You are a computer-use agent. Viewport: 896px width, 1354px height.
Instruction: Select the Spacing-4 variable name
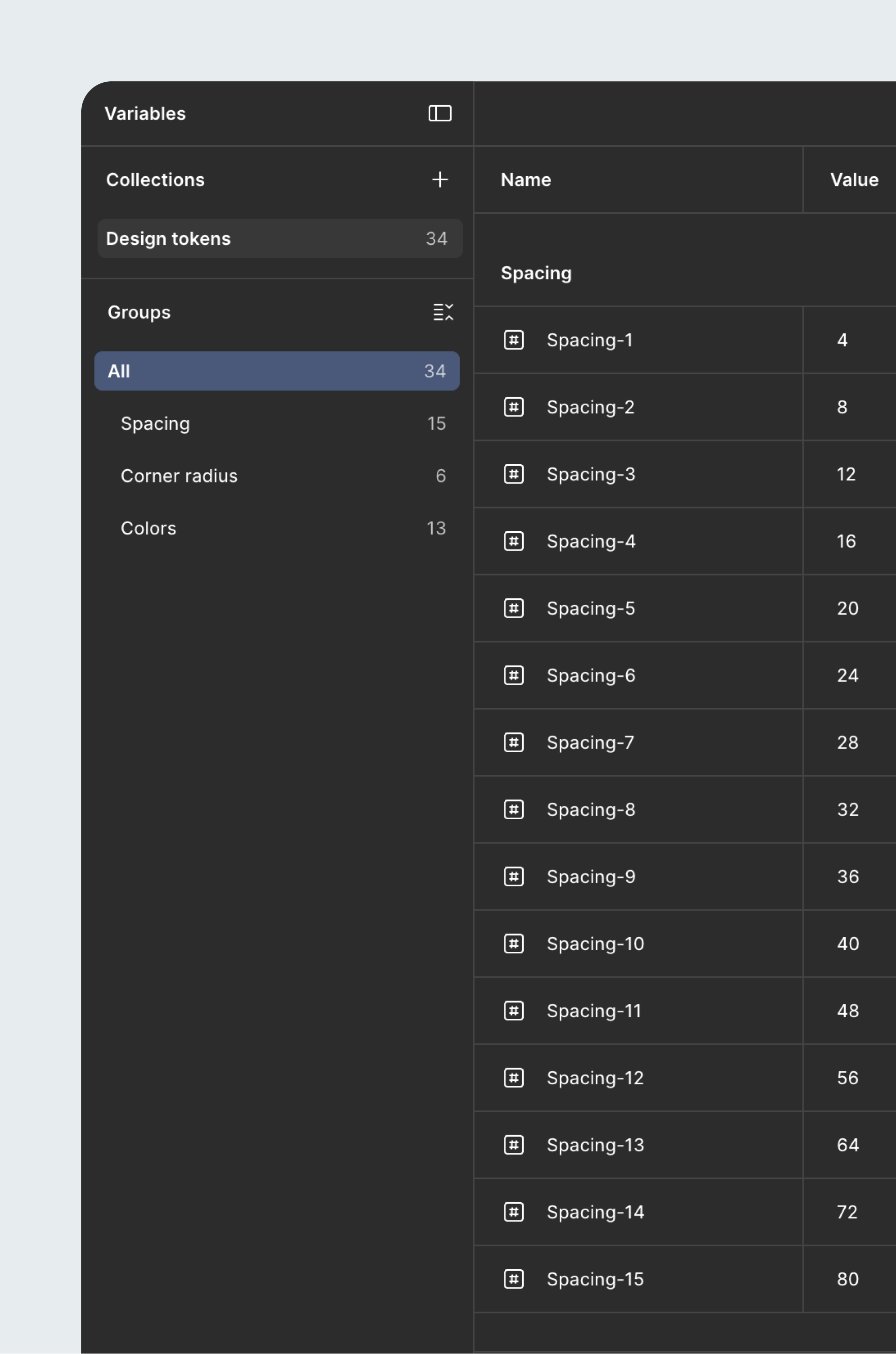click(x=591, y=541)
